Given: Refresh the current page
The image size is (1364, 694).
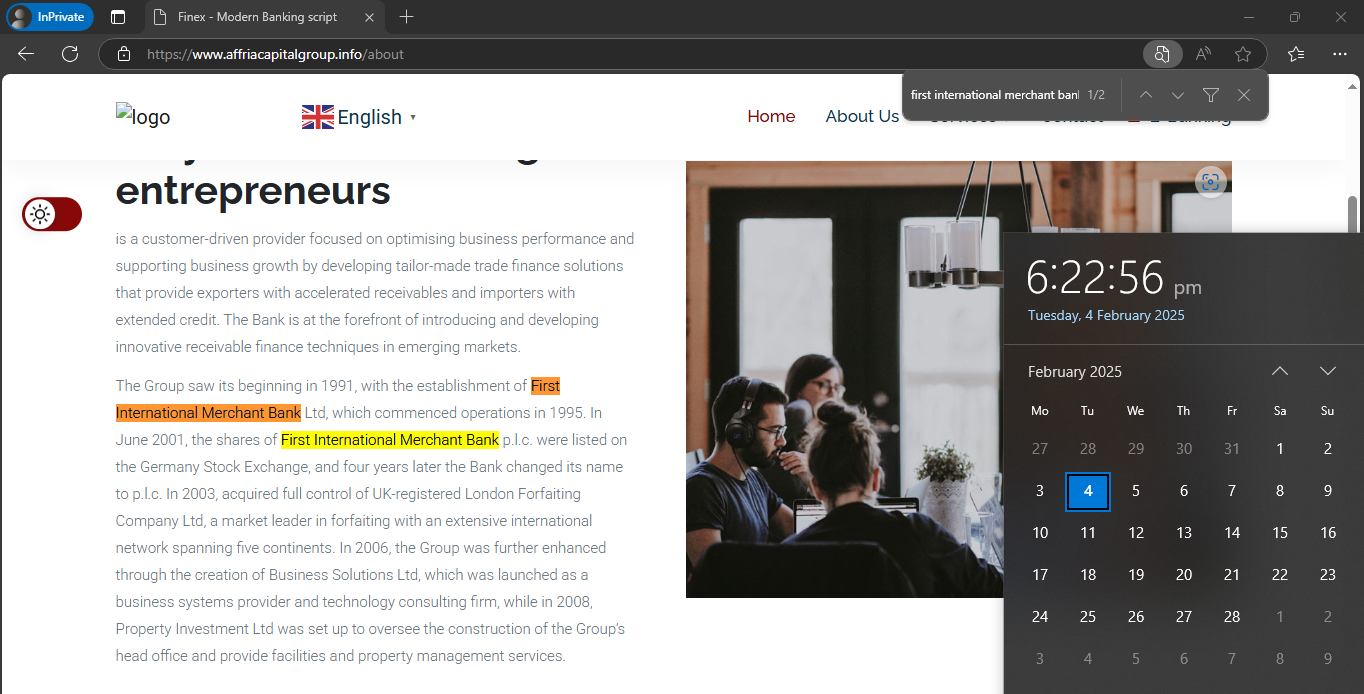Looking at the screenshot, I should click(x=70, y=54).
